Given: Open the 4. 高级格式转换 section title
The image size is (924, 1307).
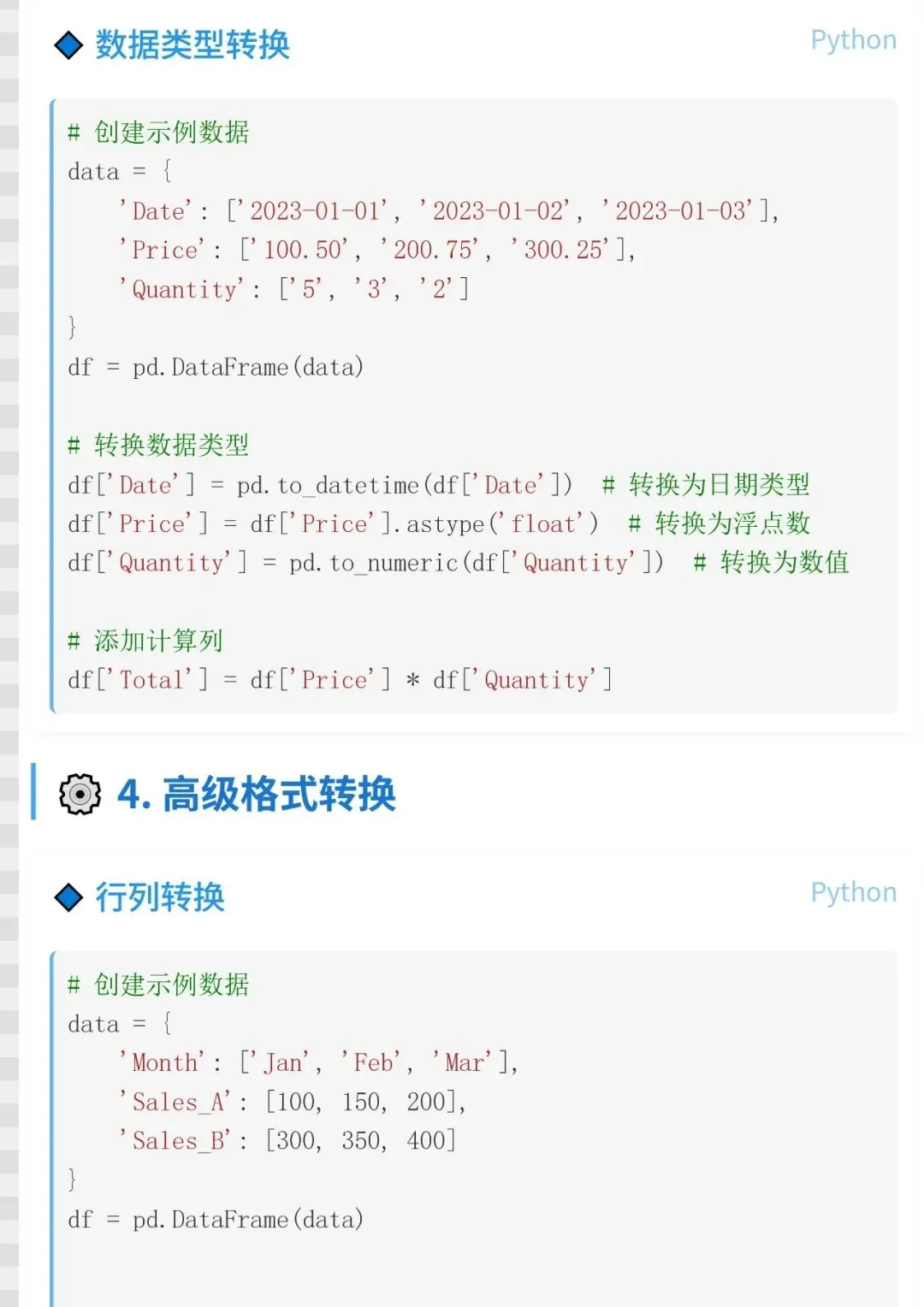Looking at the screenshot, I should point(257,794).
